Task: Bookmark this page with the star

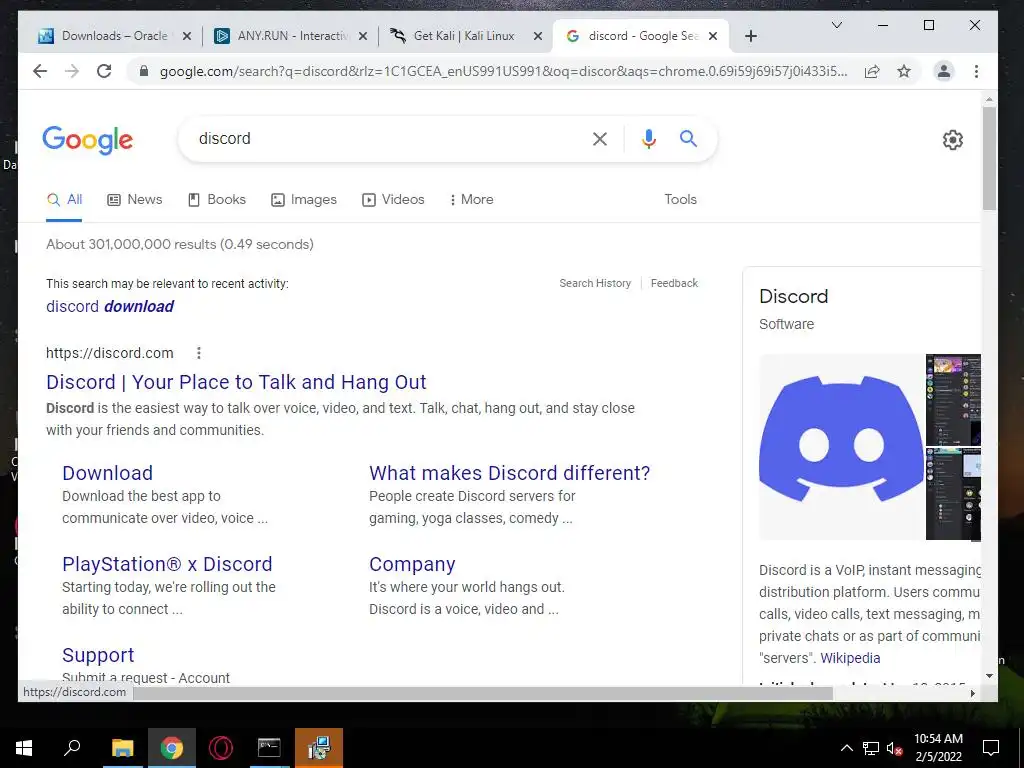Action: [x=904, y=71]
